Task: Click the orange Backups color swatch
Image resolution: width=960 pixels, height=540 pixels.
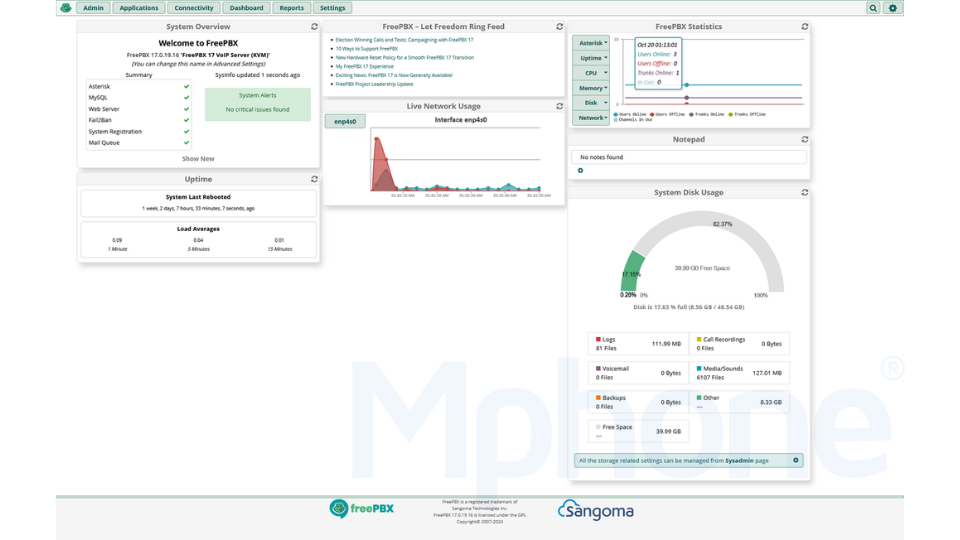Action: point(598,397)
